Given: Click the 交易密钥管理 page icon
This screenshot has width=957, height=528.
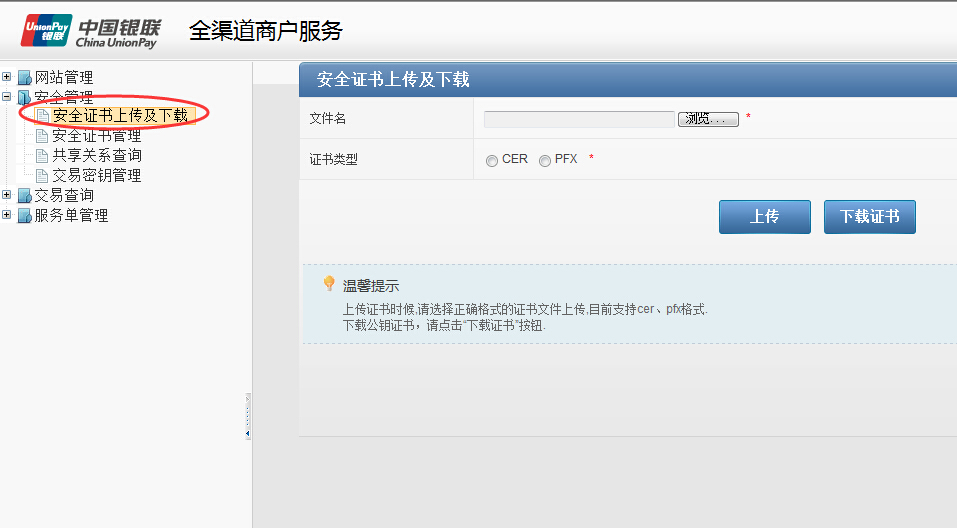Looking at the screenshot, I should click(x=42, y=176).
